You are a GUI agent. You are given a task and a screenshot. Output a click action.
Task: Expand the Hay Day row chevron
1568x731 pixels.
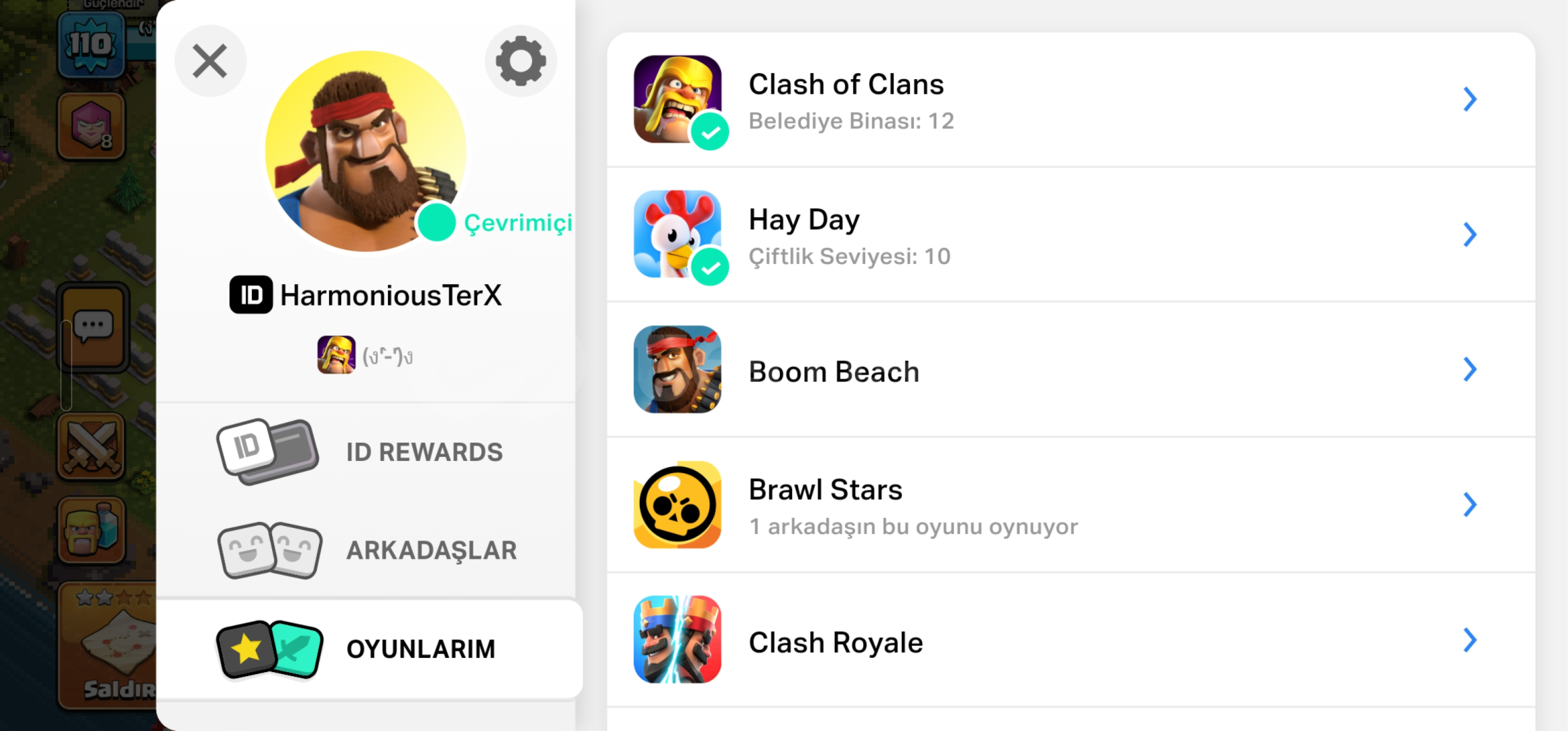1469,235
